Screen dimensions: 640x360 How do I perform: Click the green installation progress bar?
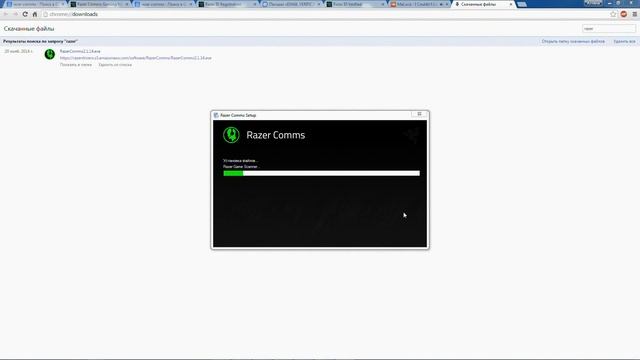322,173
